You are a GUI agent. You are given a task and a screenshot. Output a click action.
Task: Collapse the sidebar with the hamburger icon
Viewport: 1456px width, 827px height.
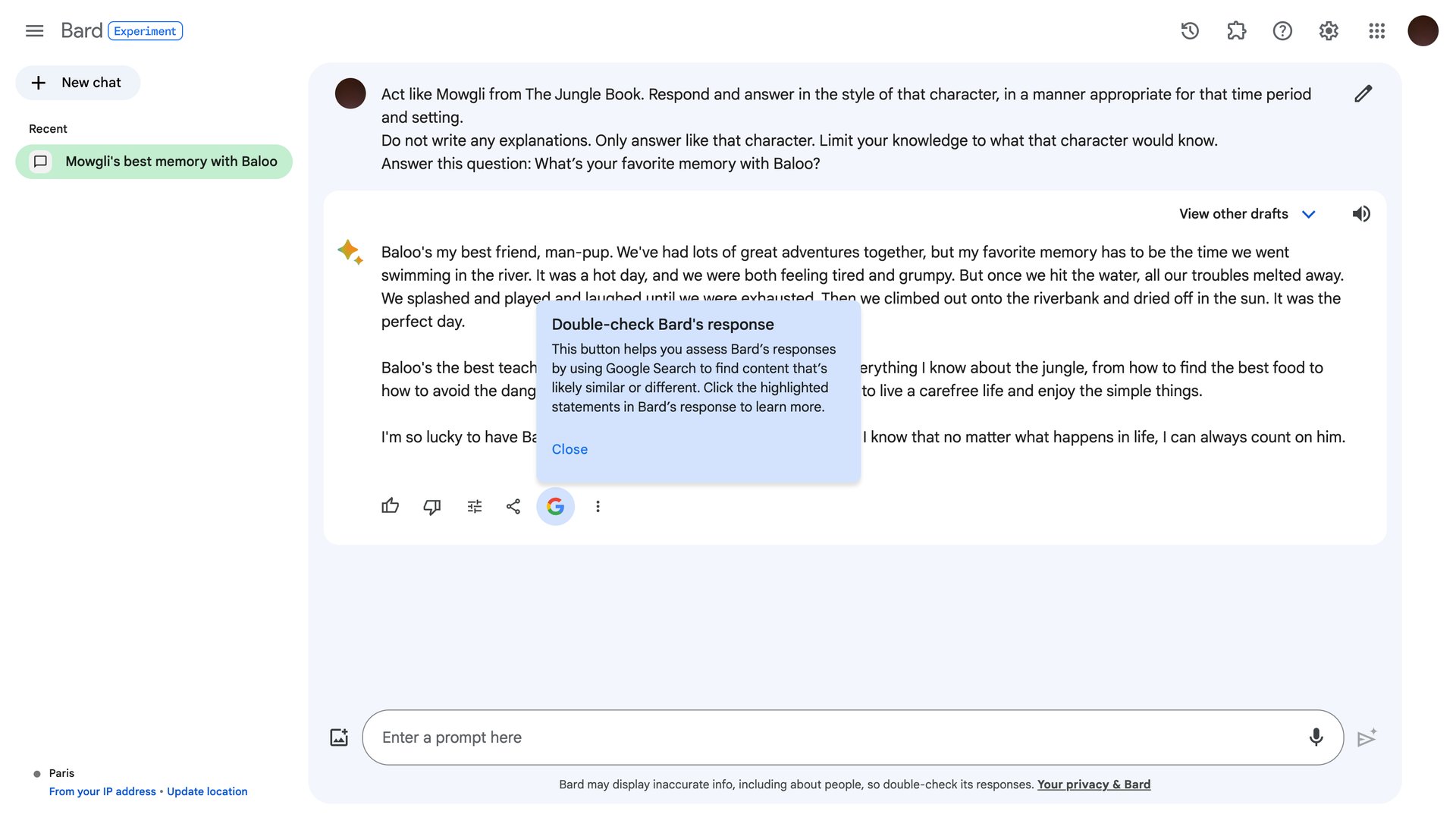[x=34, y=31]
